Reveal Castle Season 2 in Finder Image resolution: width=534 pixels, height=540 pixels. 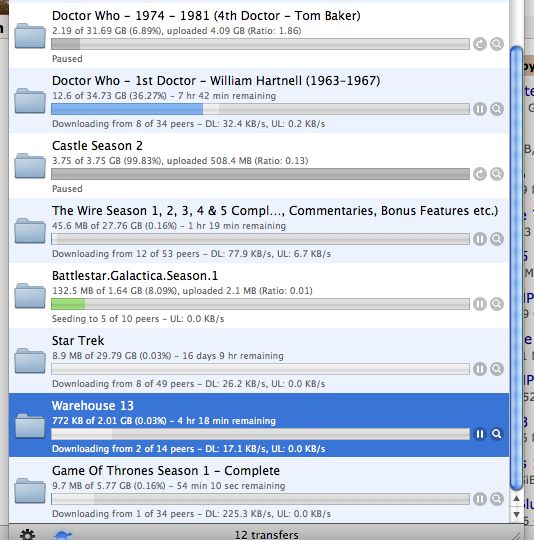pos(497,174)
